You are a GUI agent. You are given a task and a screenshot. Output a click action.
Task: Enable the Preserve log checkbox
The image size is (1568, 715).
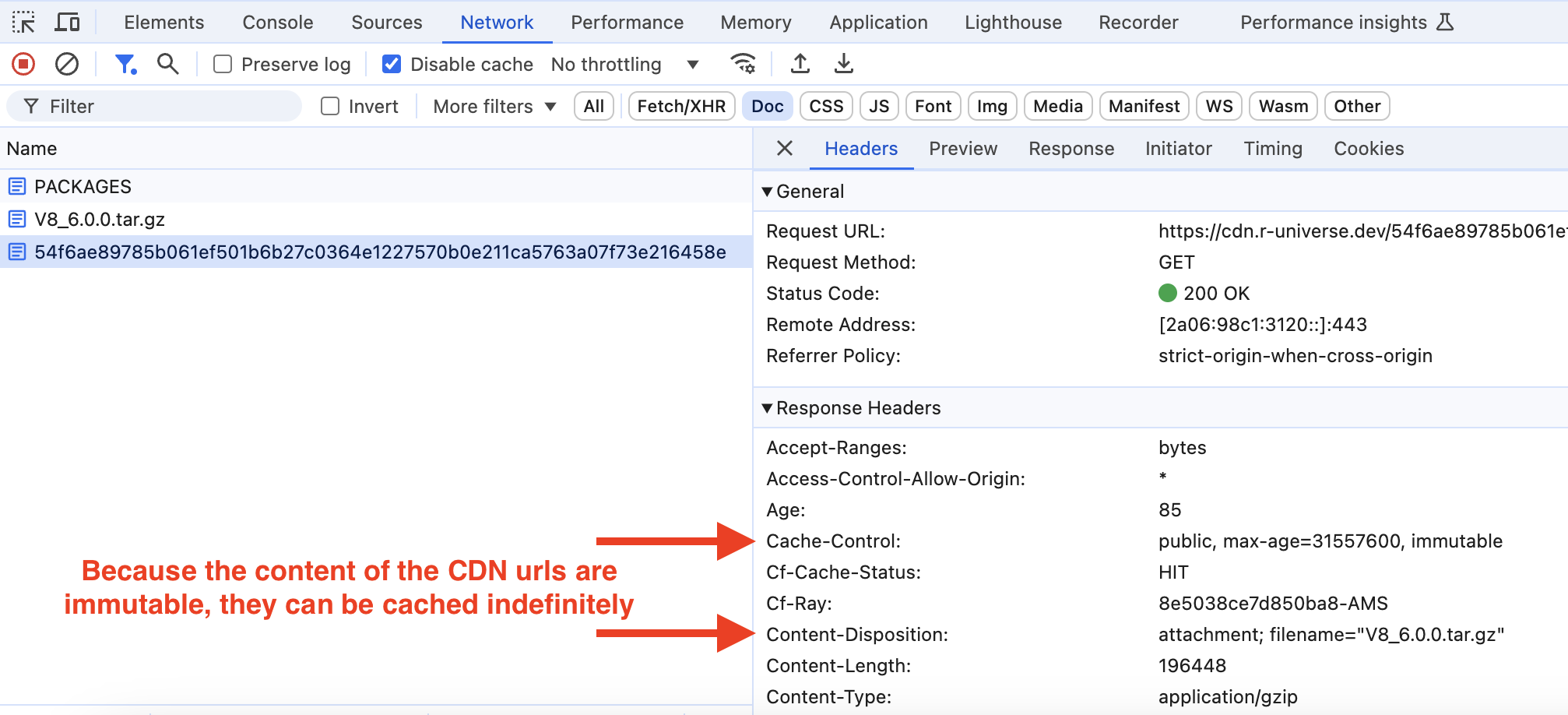point(223,64)
